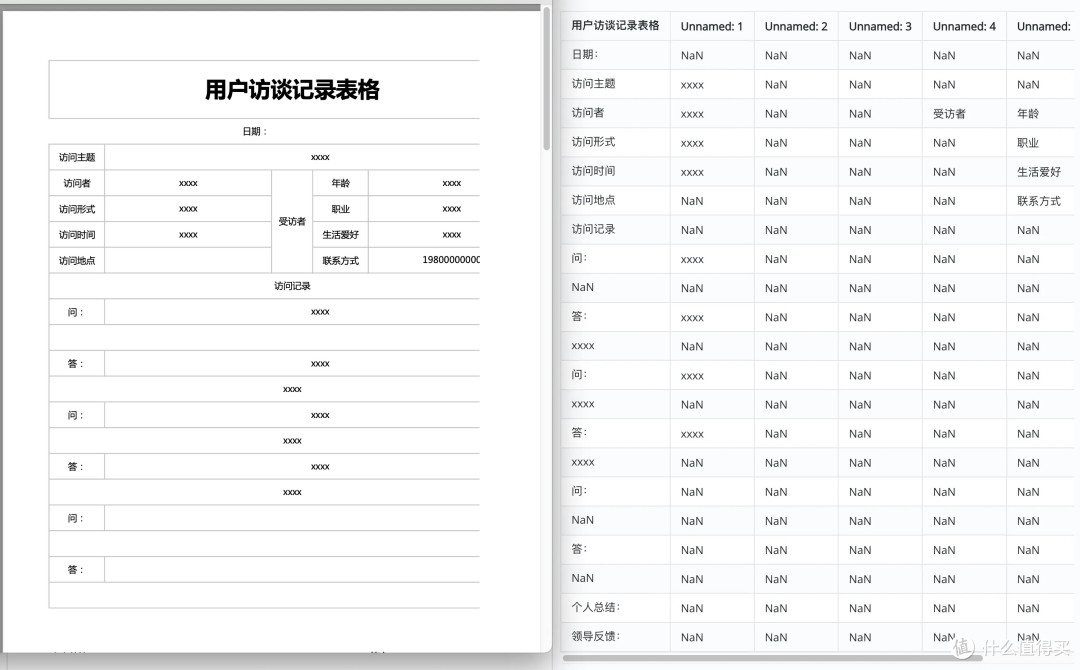Click the 用户访谈记录表格 column header in the data table
The image size is (1080, 670).
(x=615, y=25)
